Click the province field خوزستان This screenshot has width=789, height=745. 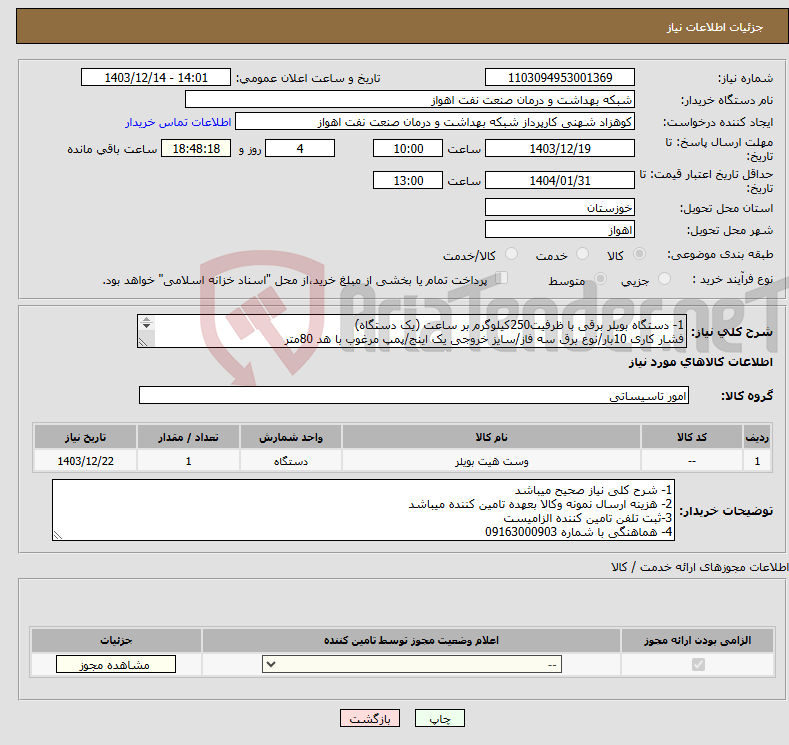click(x=560, y=207)
